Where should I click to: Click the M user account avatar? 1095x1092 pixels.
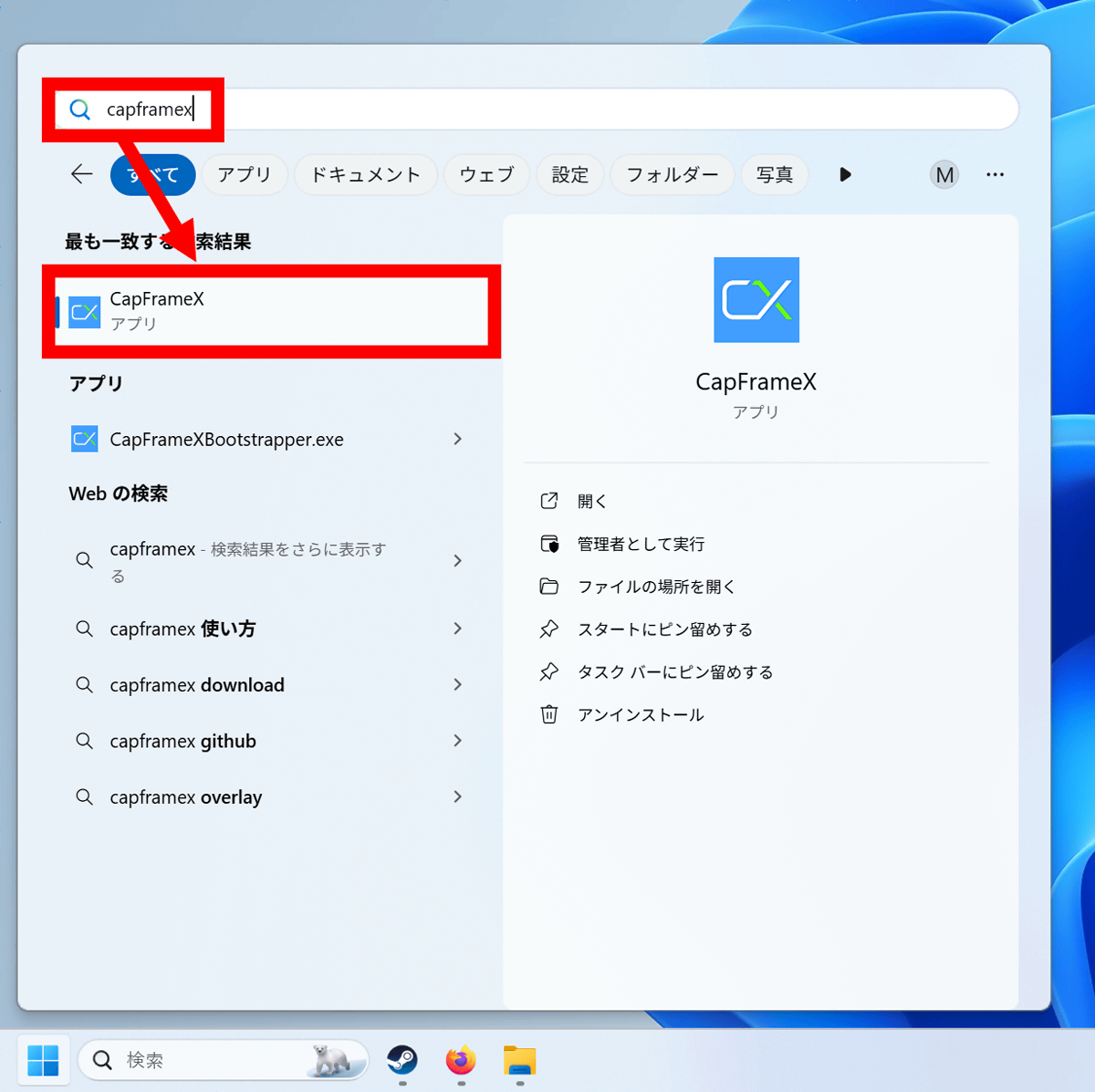click(944, 174)
